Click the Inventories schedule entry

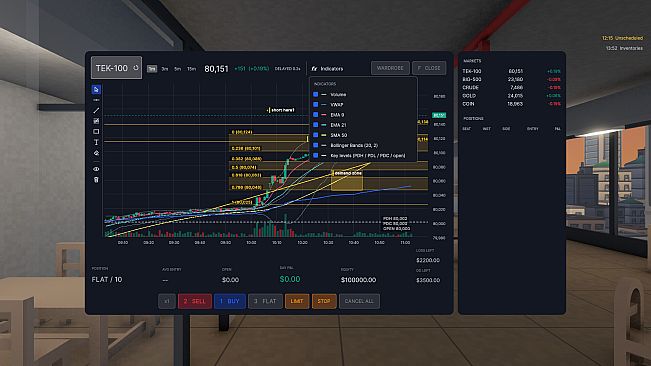coord(624,48)
